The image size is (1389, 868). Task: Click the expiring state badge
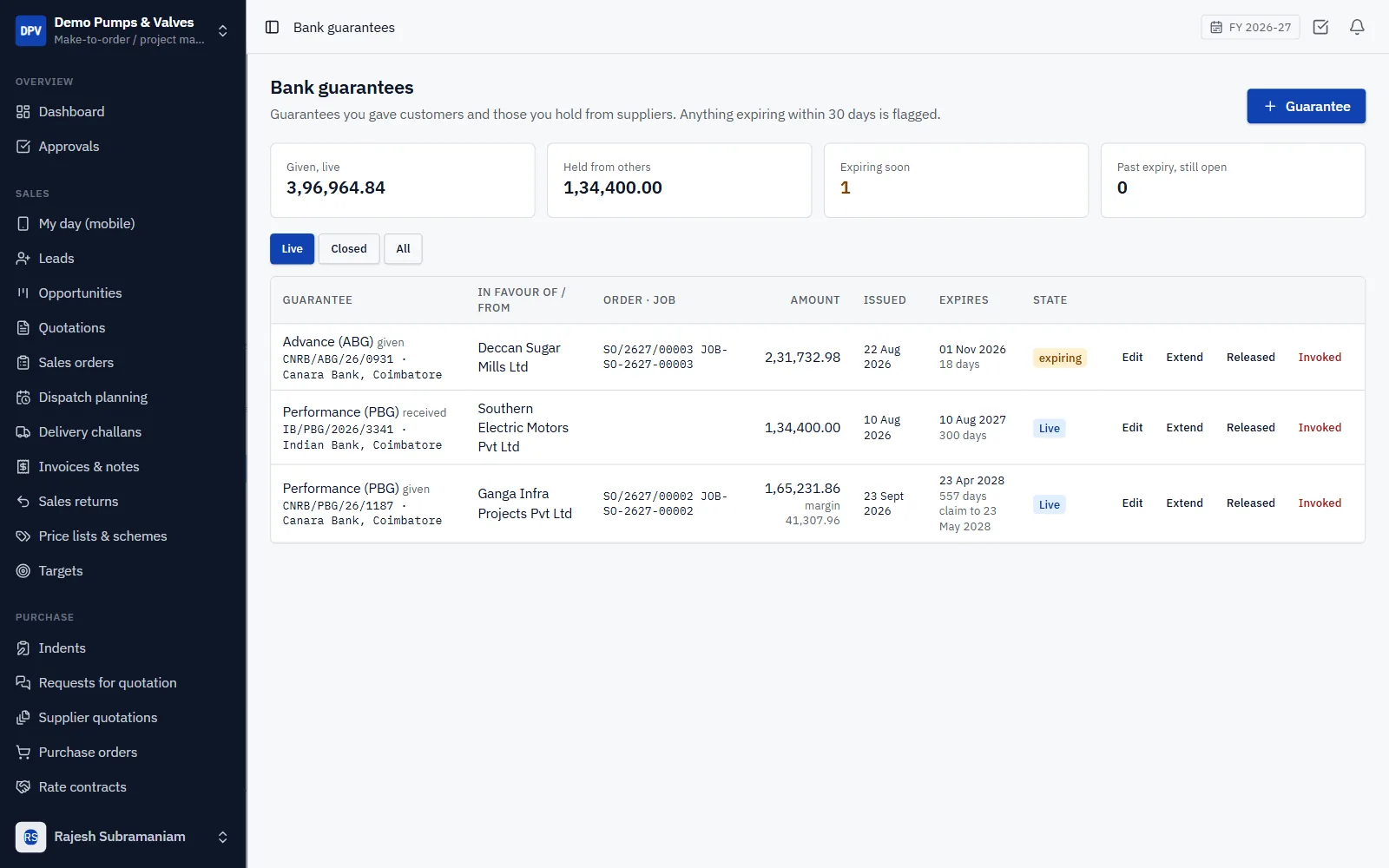(1060, 358)
